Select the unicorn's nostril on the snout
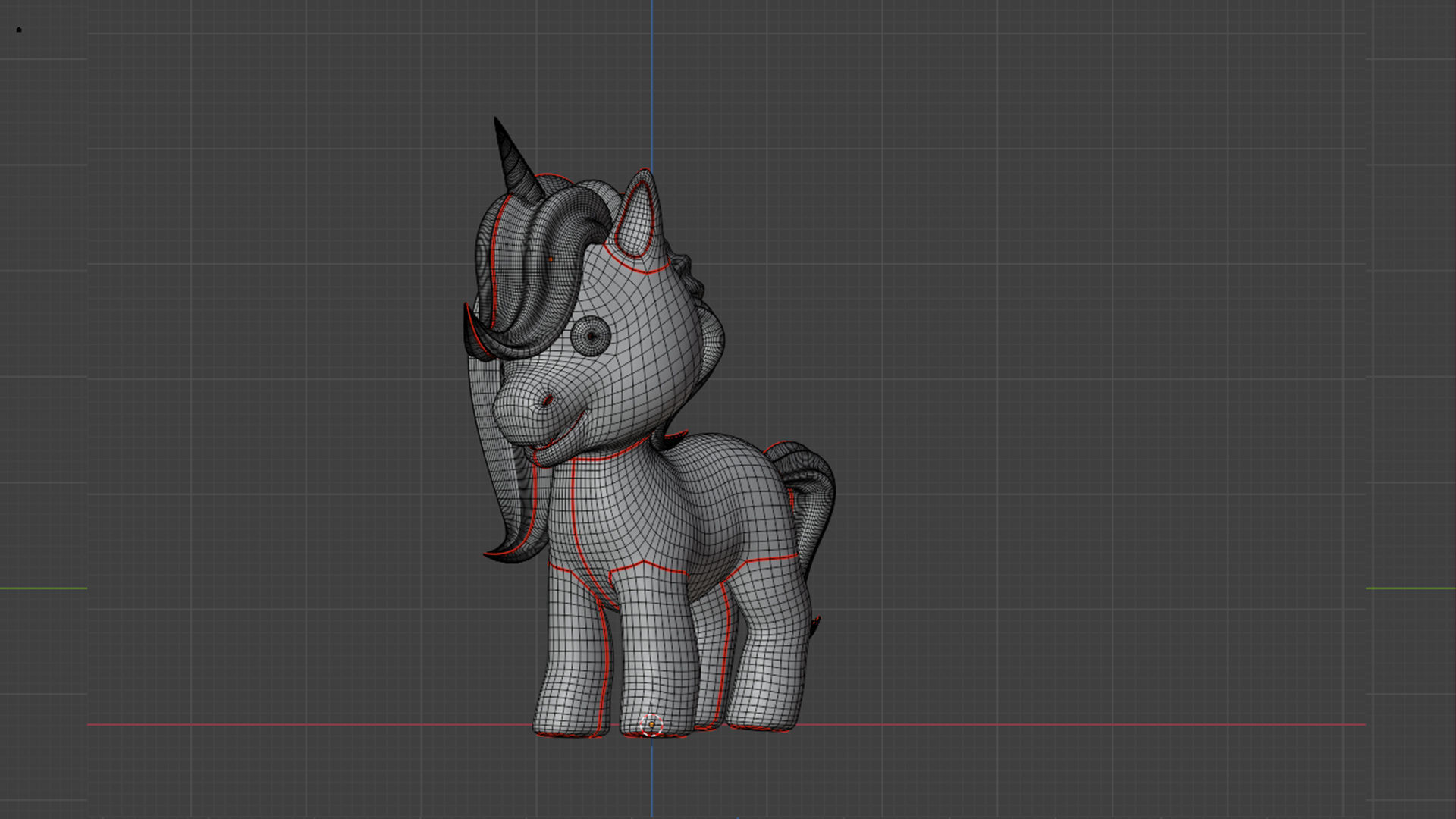This screenshot has height=819, width=1456. (x=547, y=400)
